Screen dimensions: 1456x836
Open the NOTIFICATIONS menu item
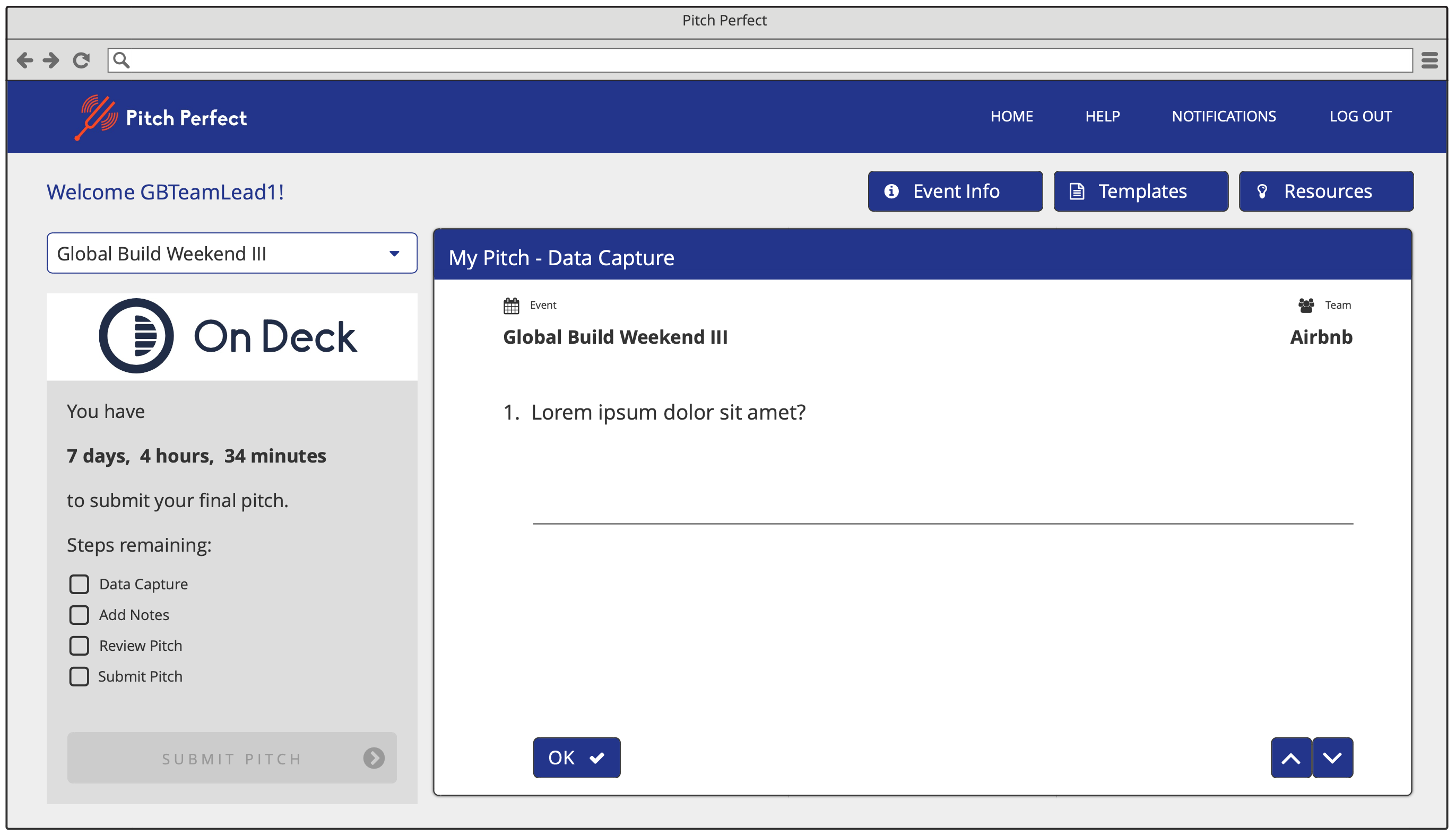[x=1224, y=117]
